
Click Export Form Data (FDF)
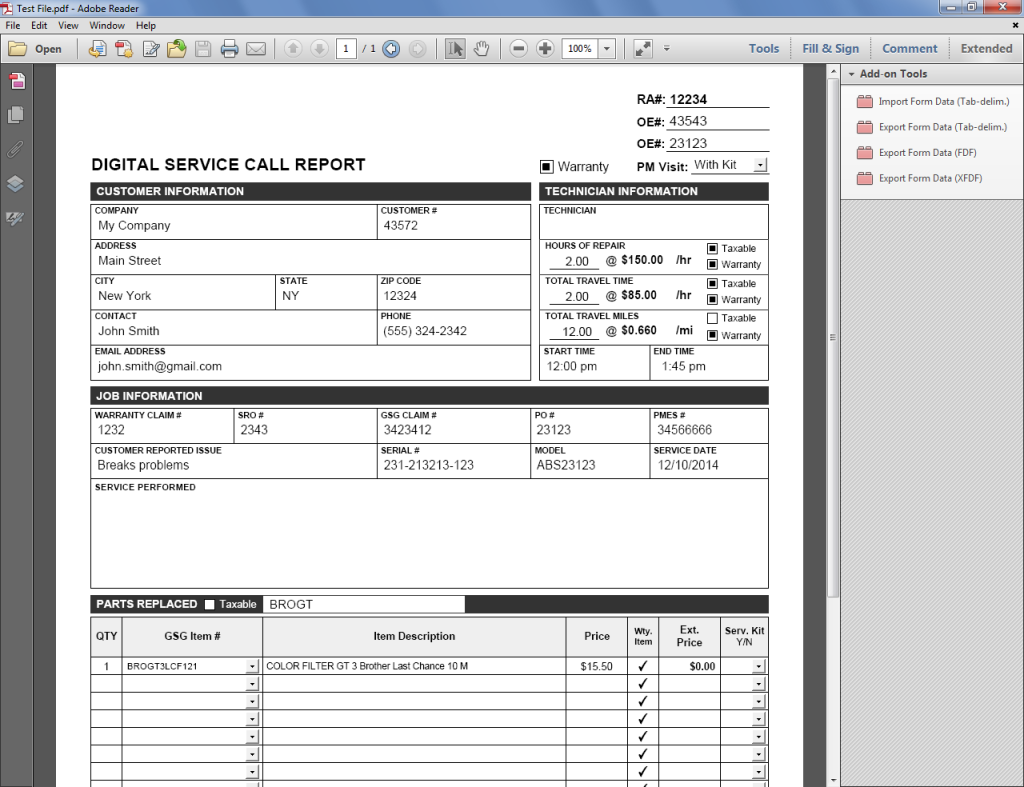click(929, 152)
